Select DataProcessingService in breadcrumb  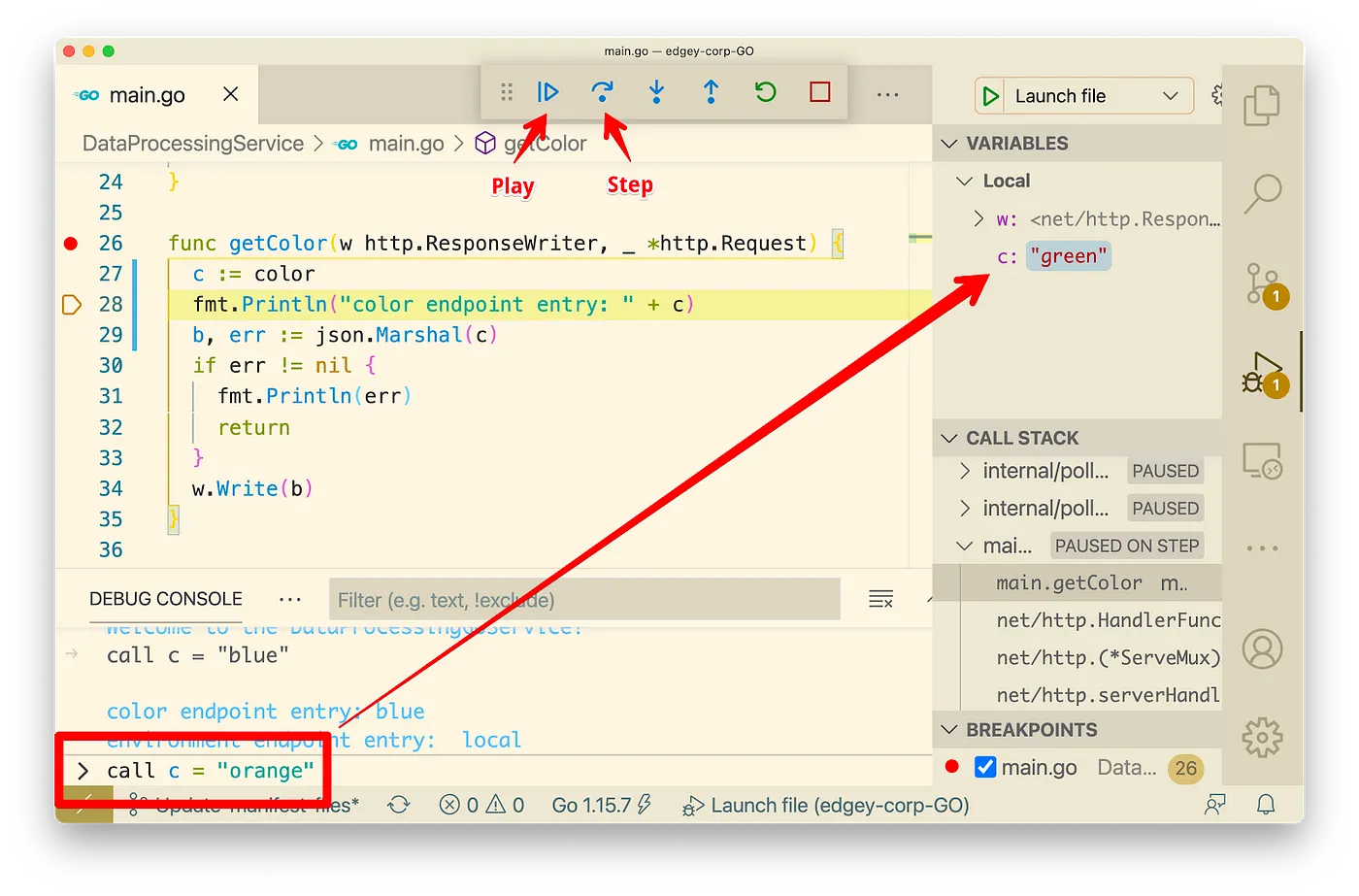pyautogui.click(x=193, y=144)
